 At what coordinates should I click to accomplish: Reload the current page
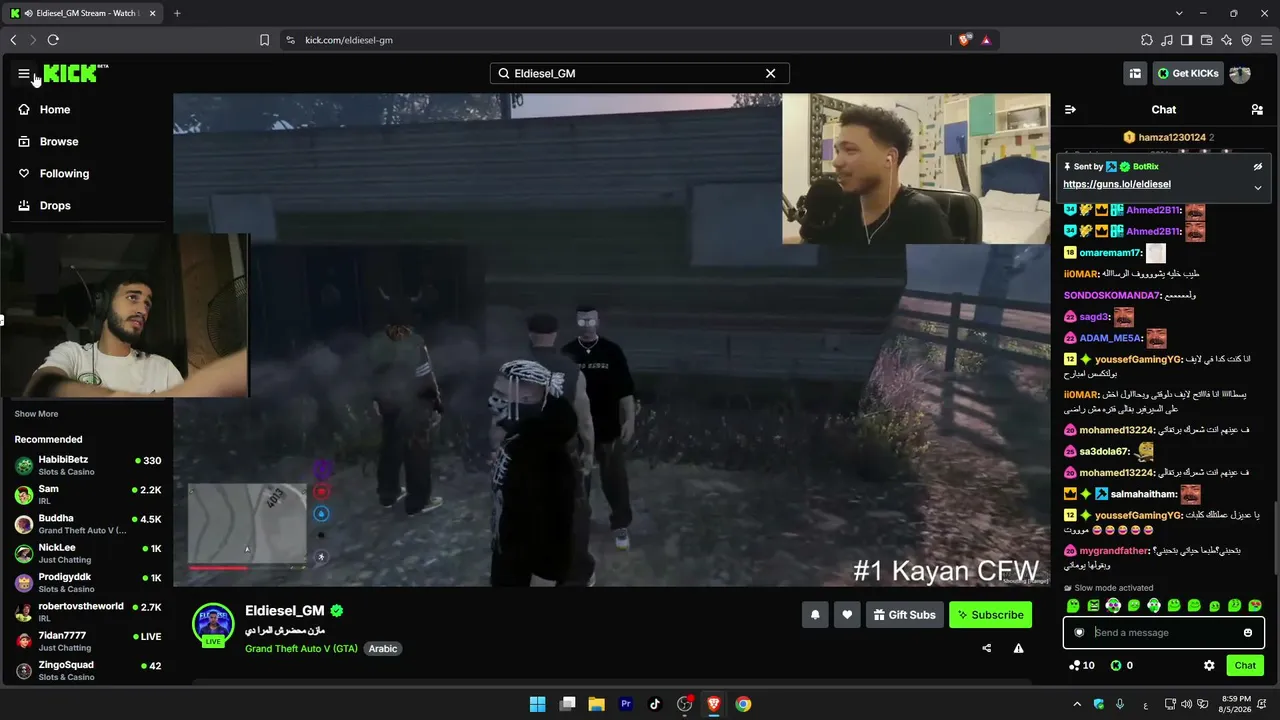(53, 40)
